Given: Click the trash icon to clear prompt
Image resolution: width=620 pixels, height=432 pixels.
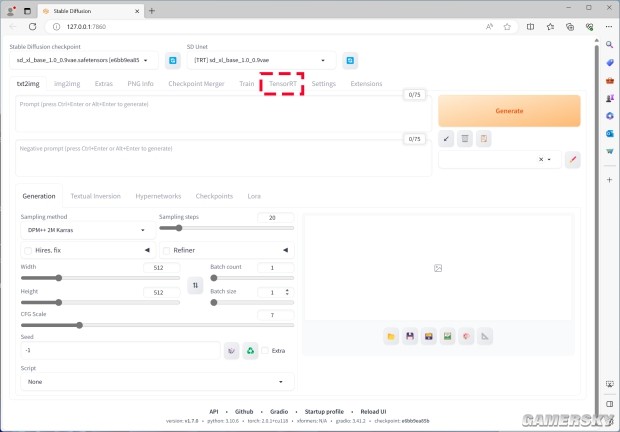Looking at the screenshot, I should tap(465, 139).
